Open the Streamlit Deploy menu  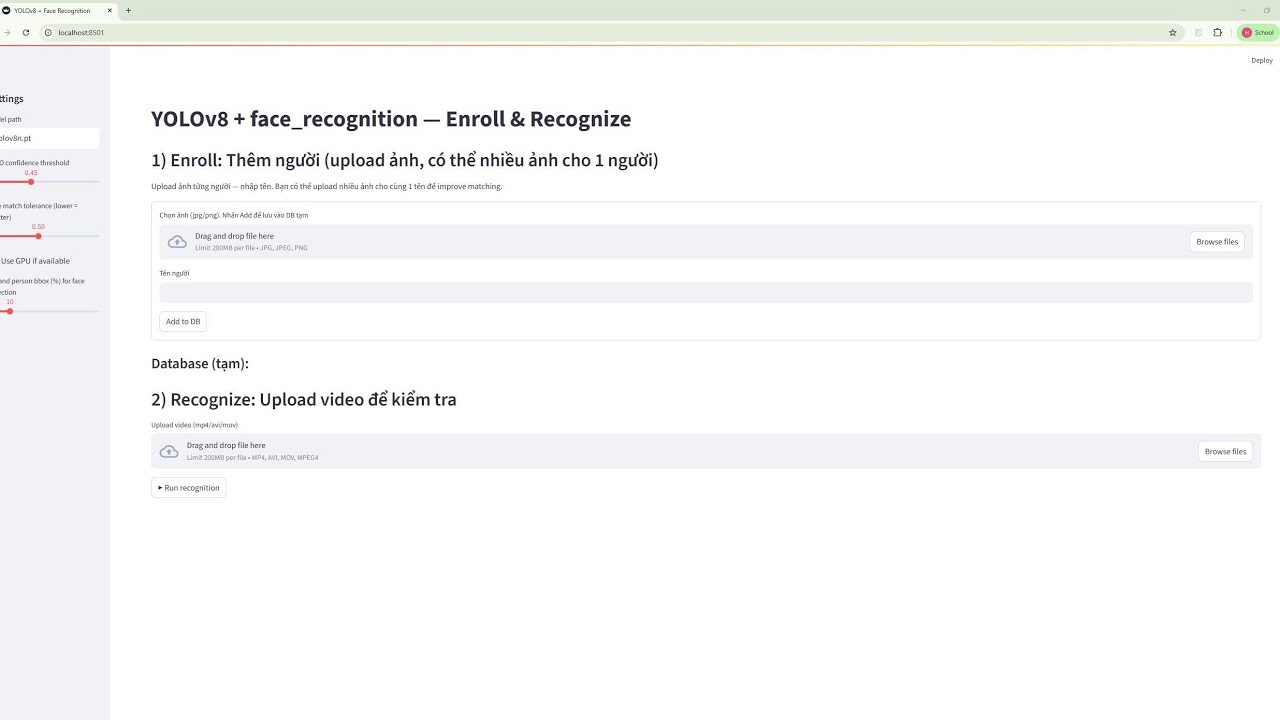1262,60
